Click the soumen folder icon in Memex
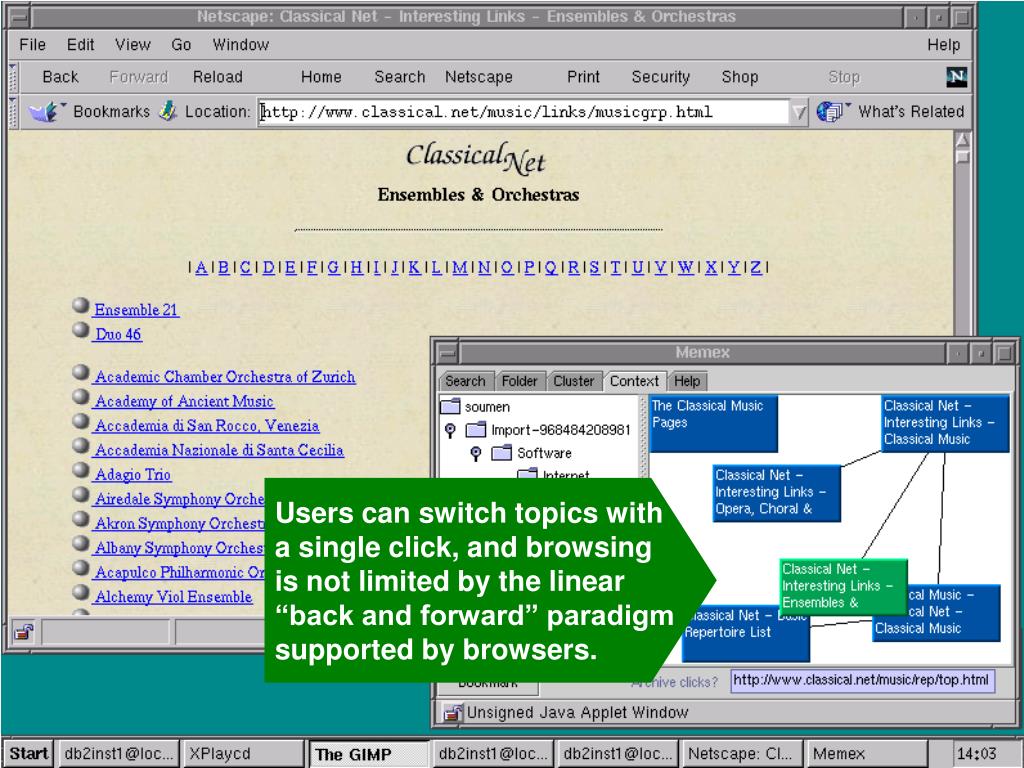Image resolution: width=1024 pixels, height=768 pixels. tap(451, 407)
